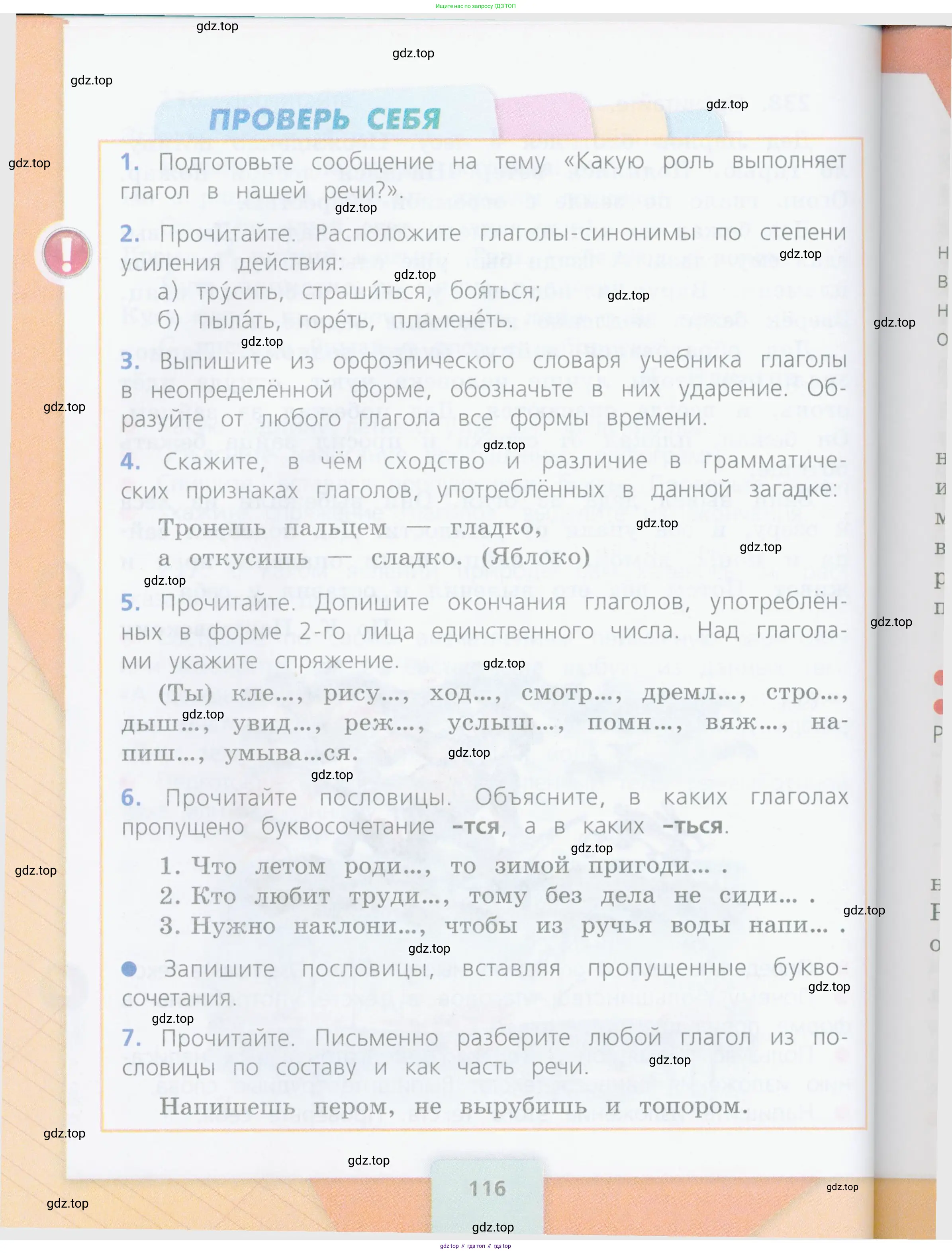Click the bottom «gdz.top // гдз топ» footer text

[x=476, y=1246]
